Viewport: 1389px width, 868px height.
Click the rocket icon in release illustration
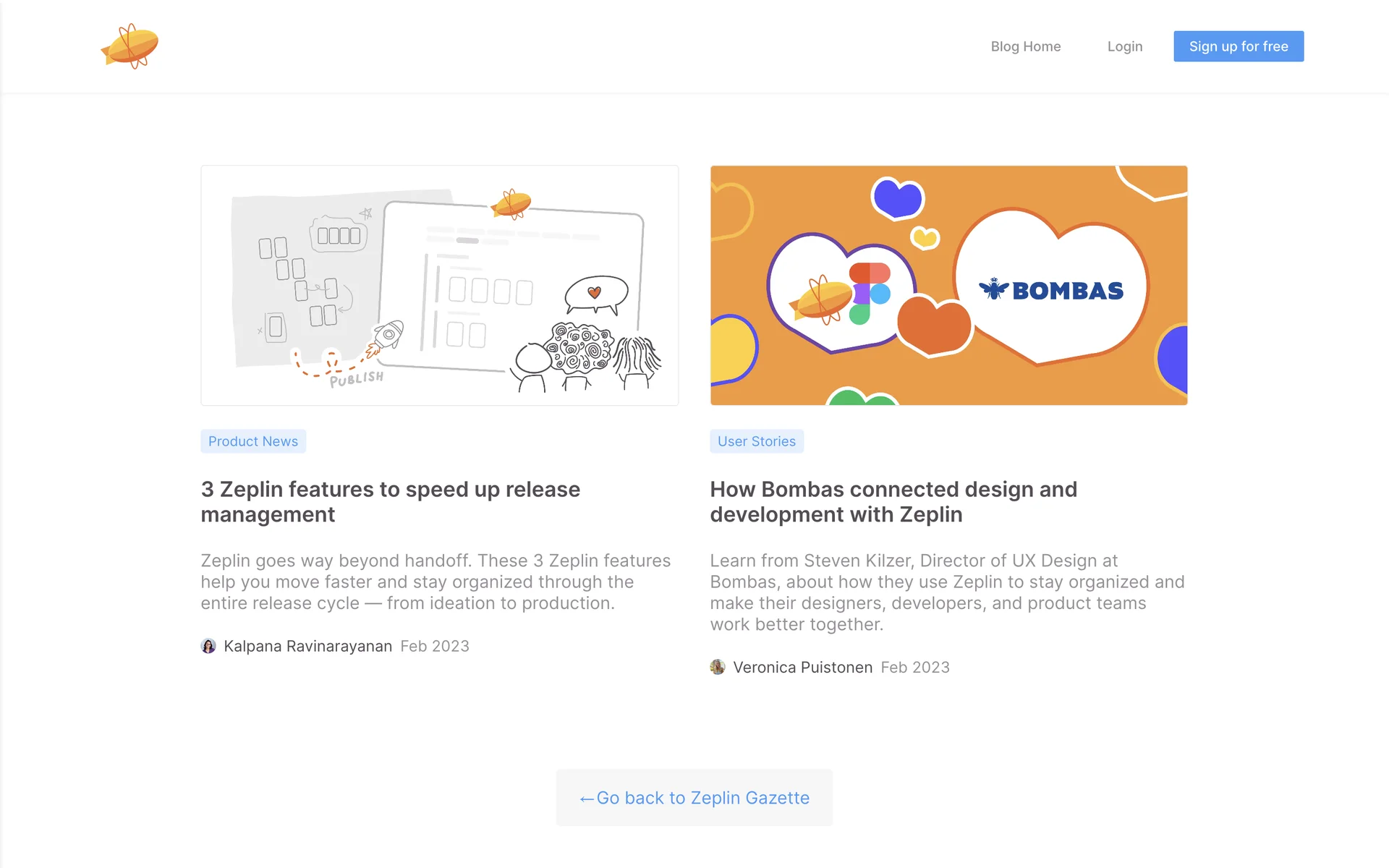click(387, 336)
